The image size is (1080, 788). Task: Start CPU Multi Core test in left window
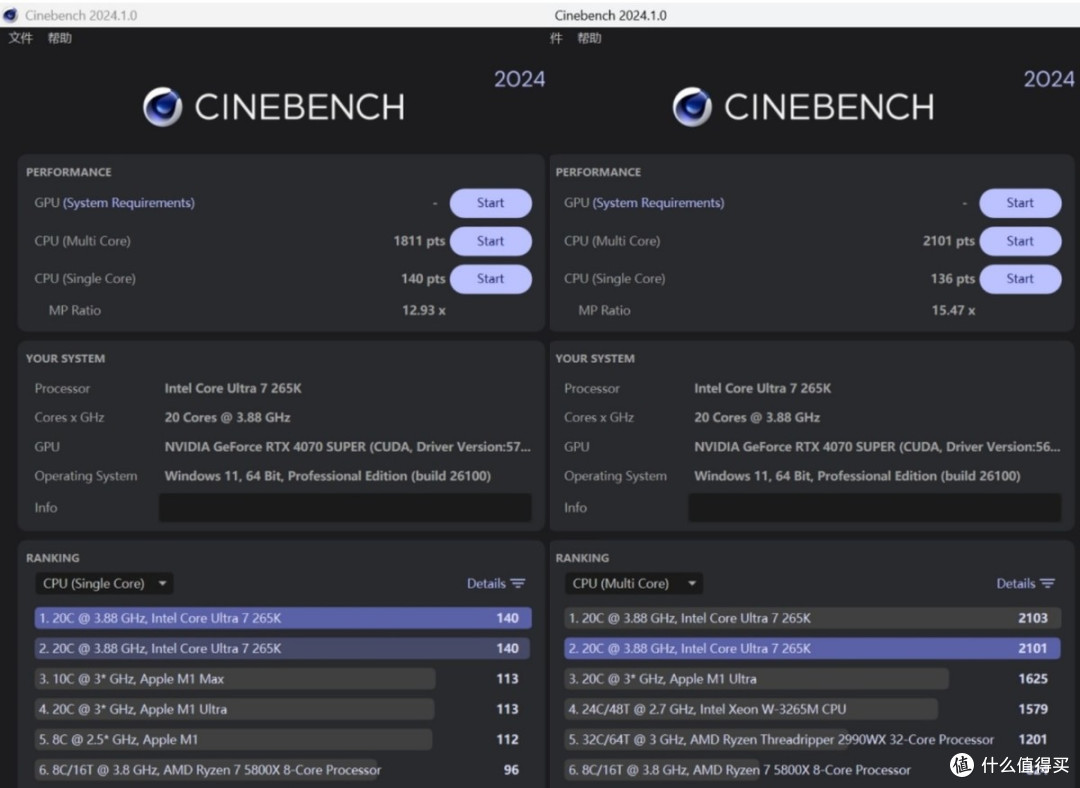490,241
